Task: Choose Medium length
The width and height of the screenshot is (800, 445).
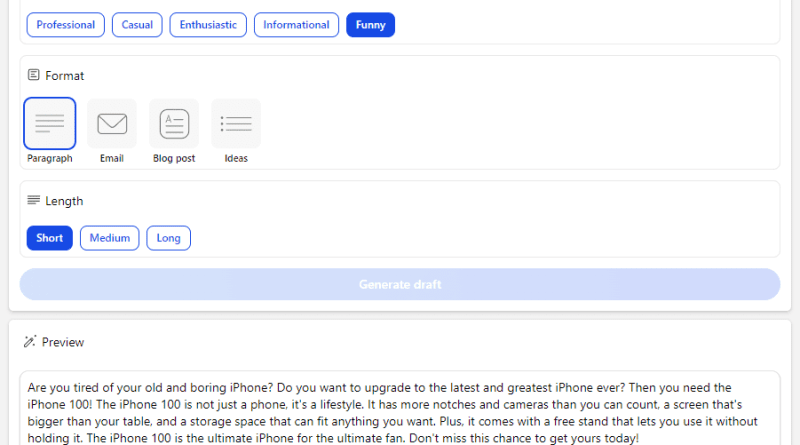Action: tap(110, 238)
